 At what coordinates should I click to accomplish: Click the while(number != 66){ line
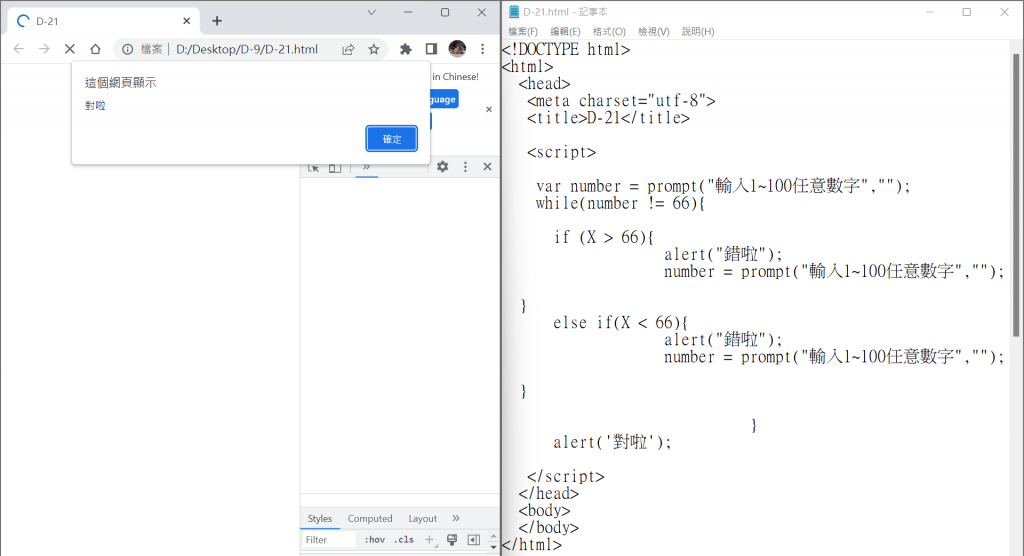tap(620, 203)
